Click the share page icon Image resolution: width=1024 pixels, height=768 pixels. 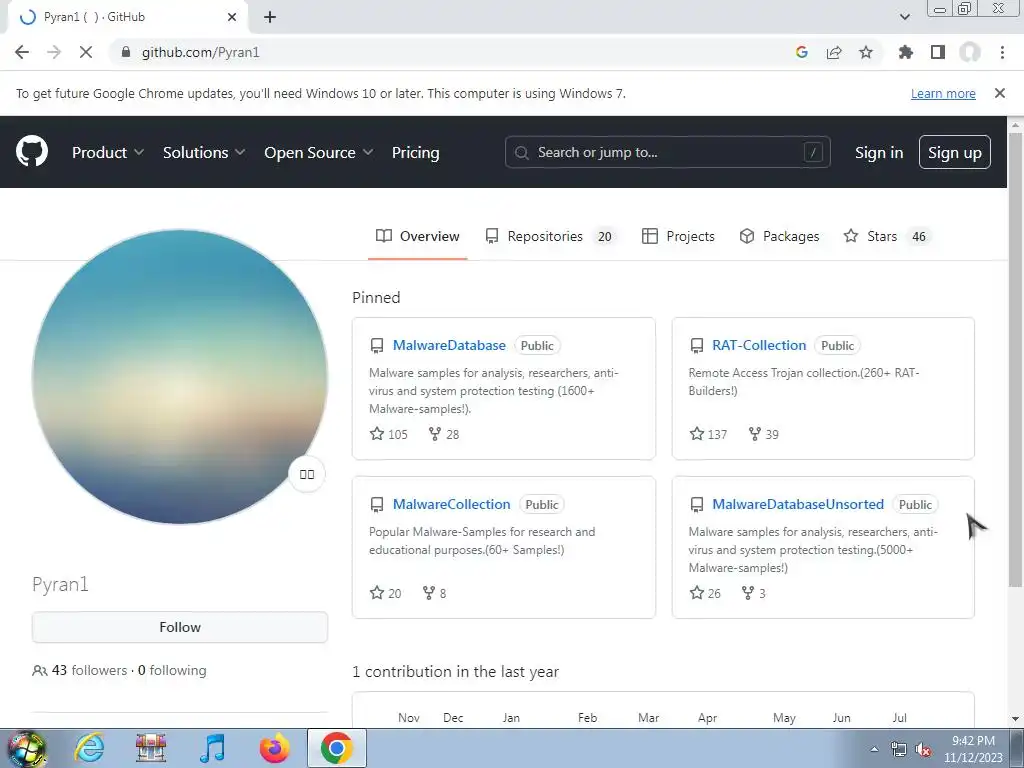(x=834, y=52)
